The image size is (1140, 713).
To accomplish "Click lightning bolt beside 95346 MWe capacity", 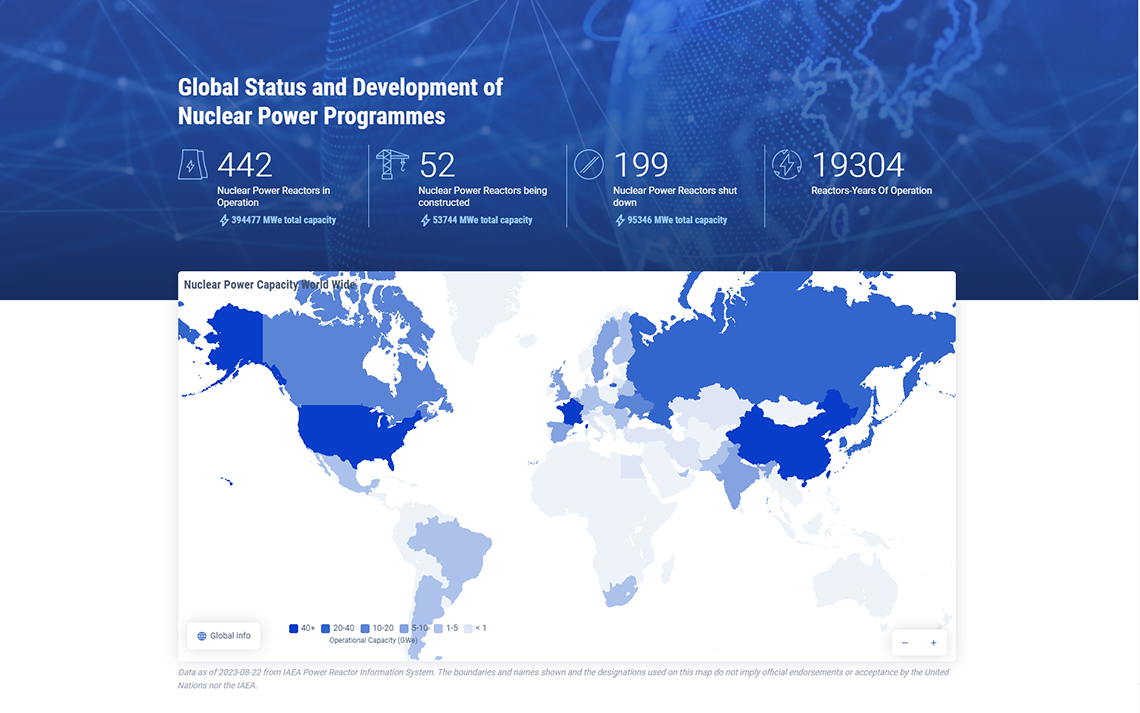I will [x=620, y=220].
